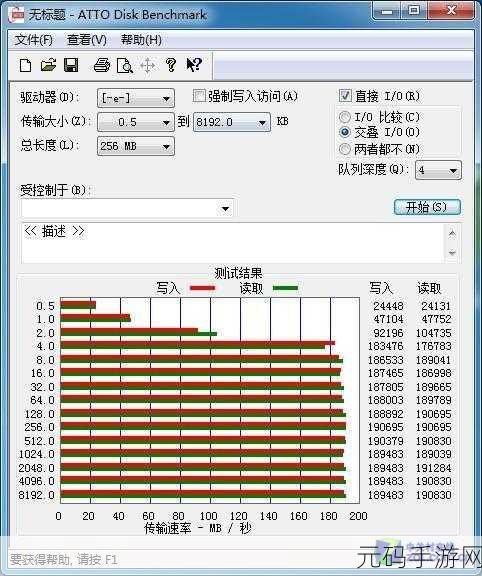Open the 0.5 minimum transfer size dropdown

click(136, 122)
